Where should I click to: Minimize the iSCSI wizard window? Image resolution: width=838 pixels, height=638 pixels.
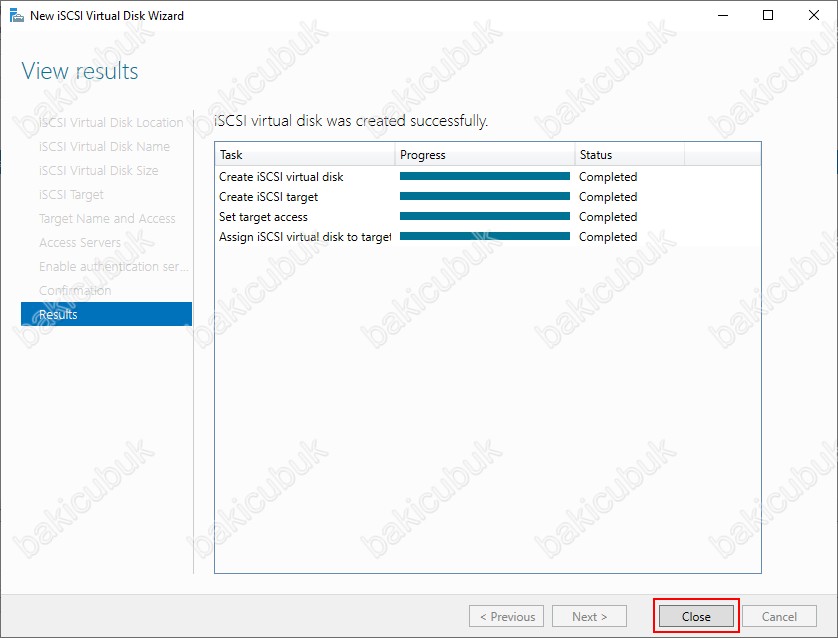(x=723, y=15)
